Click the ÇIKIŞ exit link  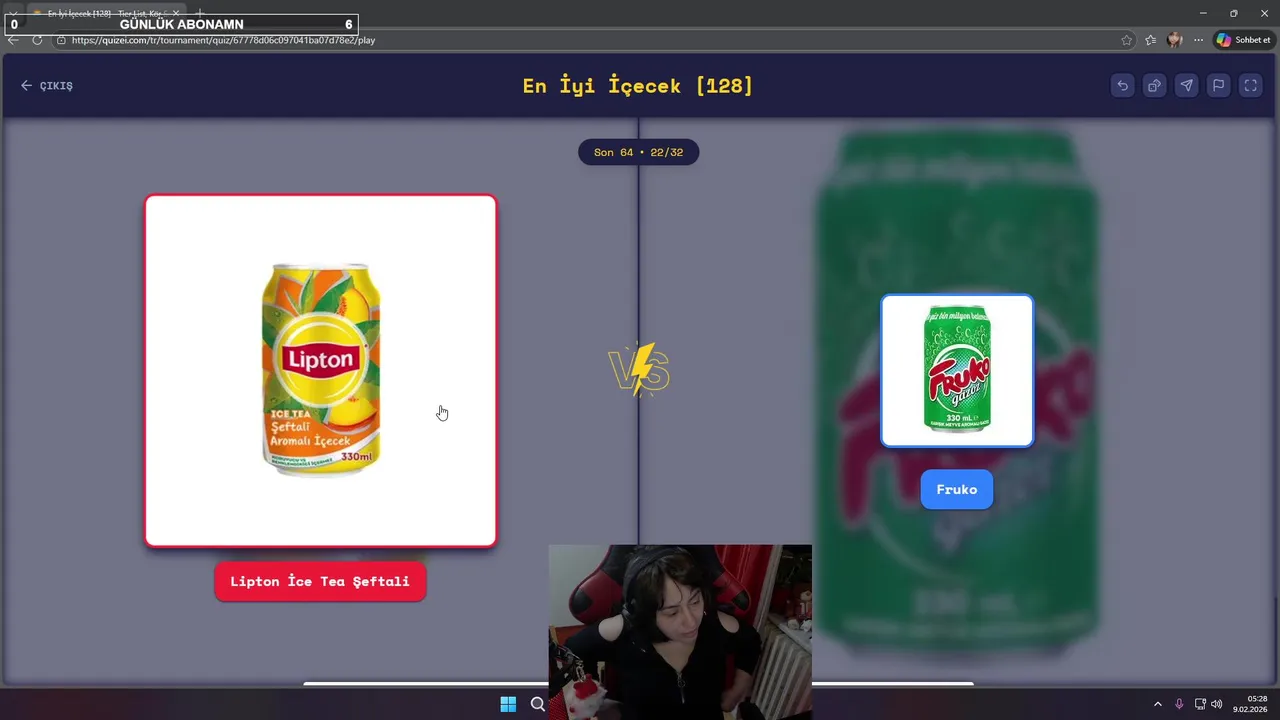pos(47,86)
